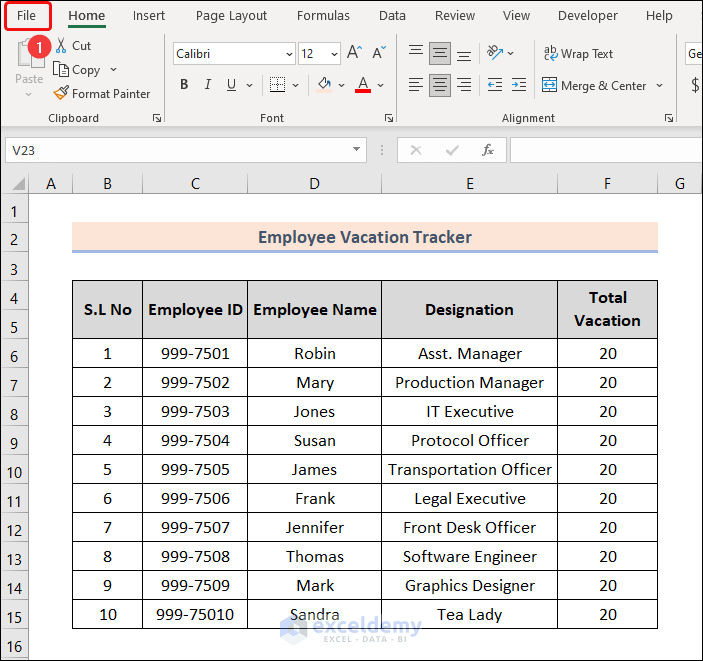
Task: Open the Clipboard dialog launcher
Action: pyautogui.click(x=156, y=118)
